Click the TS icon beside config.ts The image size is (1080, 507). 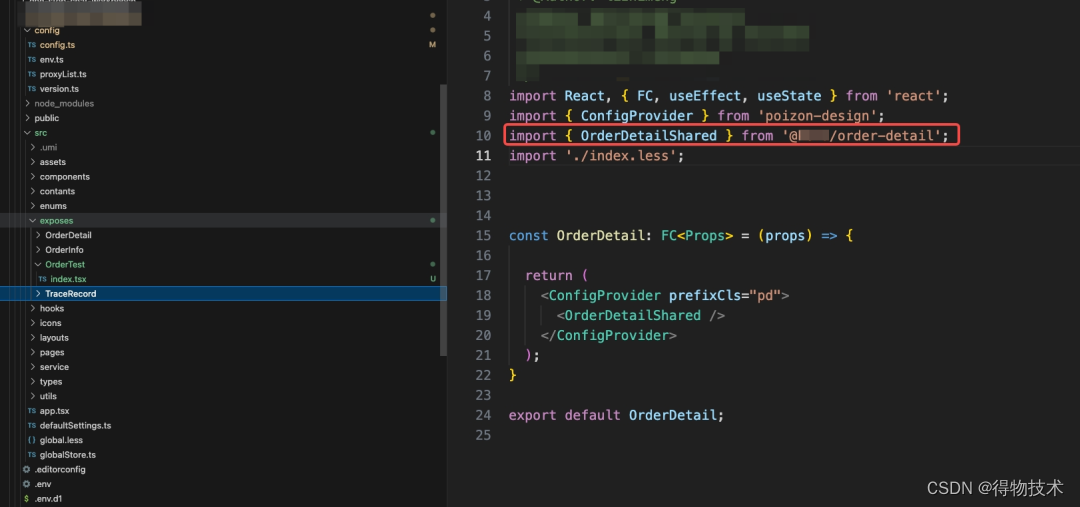coord(32,45)
